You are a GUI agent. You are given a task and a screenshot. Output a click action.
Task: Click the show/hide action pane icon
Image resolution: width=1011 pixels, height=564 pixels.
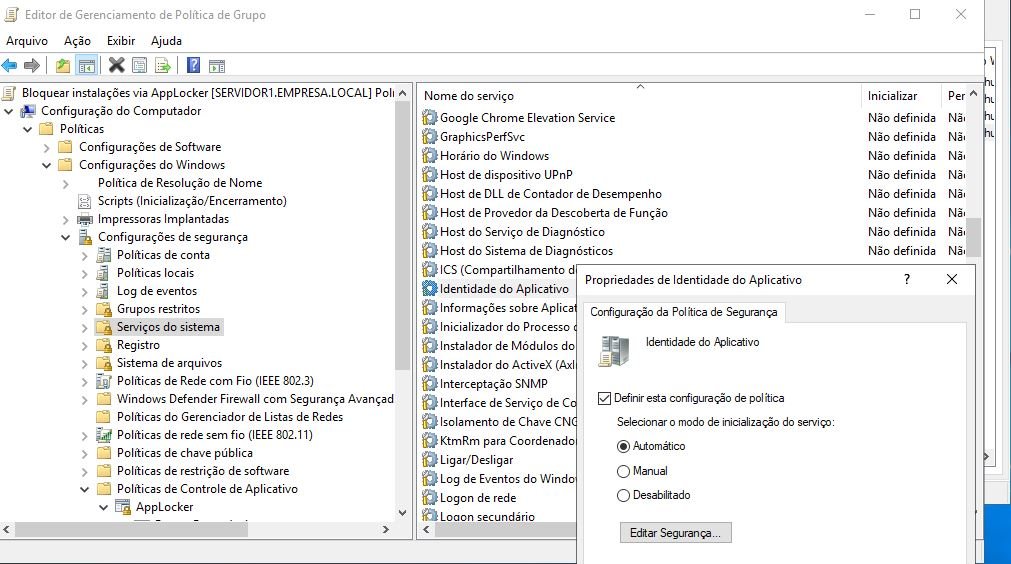point(217,65)
